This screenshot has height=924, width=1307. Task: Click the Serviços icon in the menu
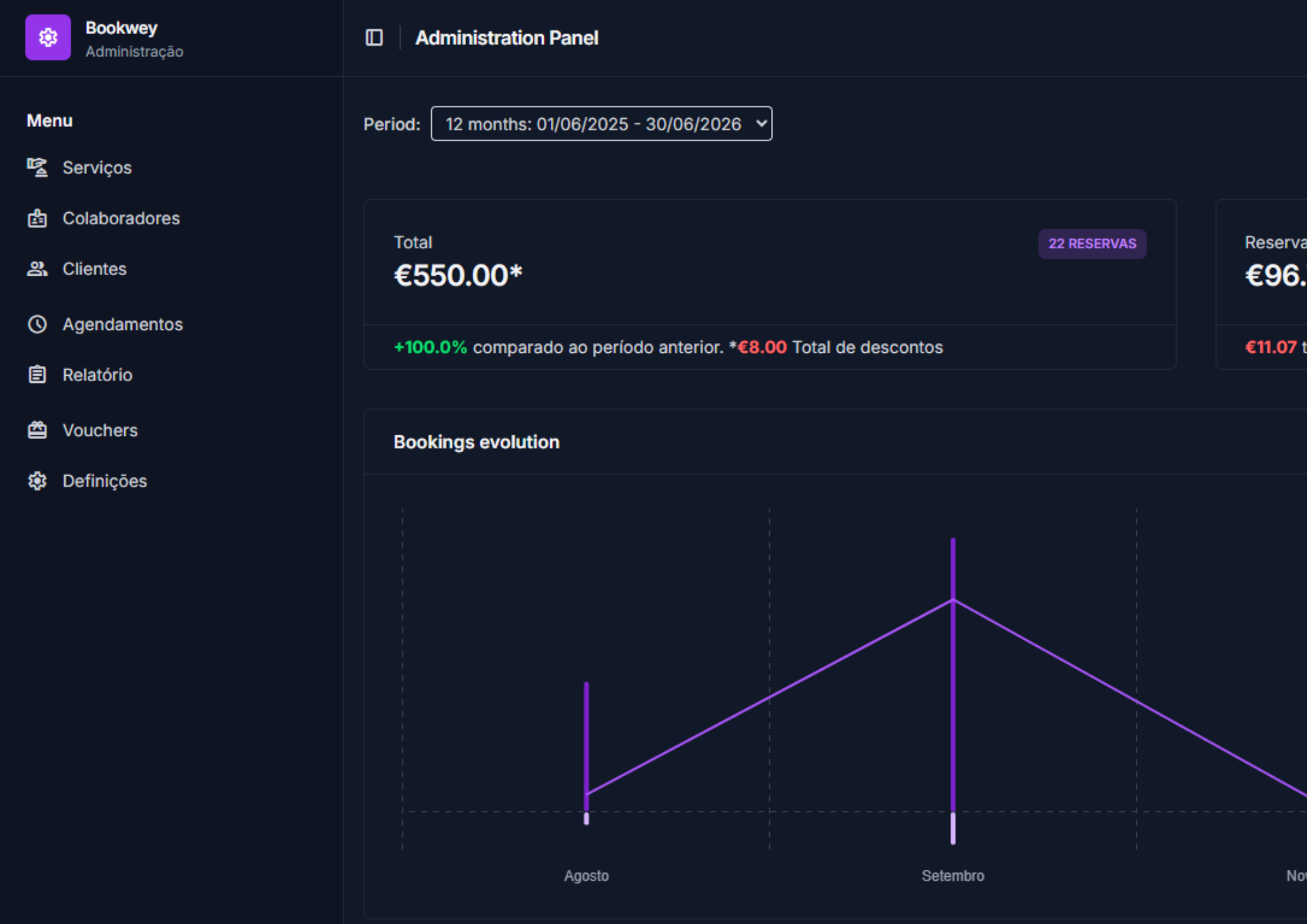tap(37, 167)
